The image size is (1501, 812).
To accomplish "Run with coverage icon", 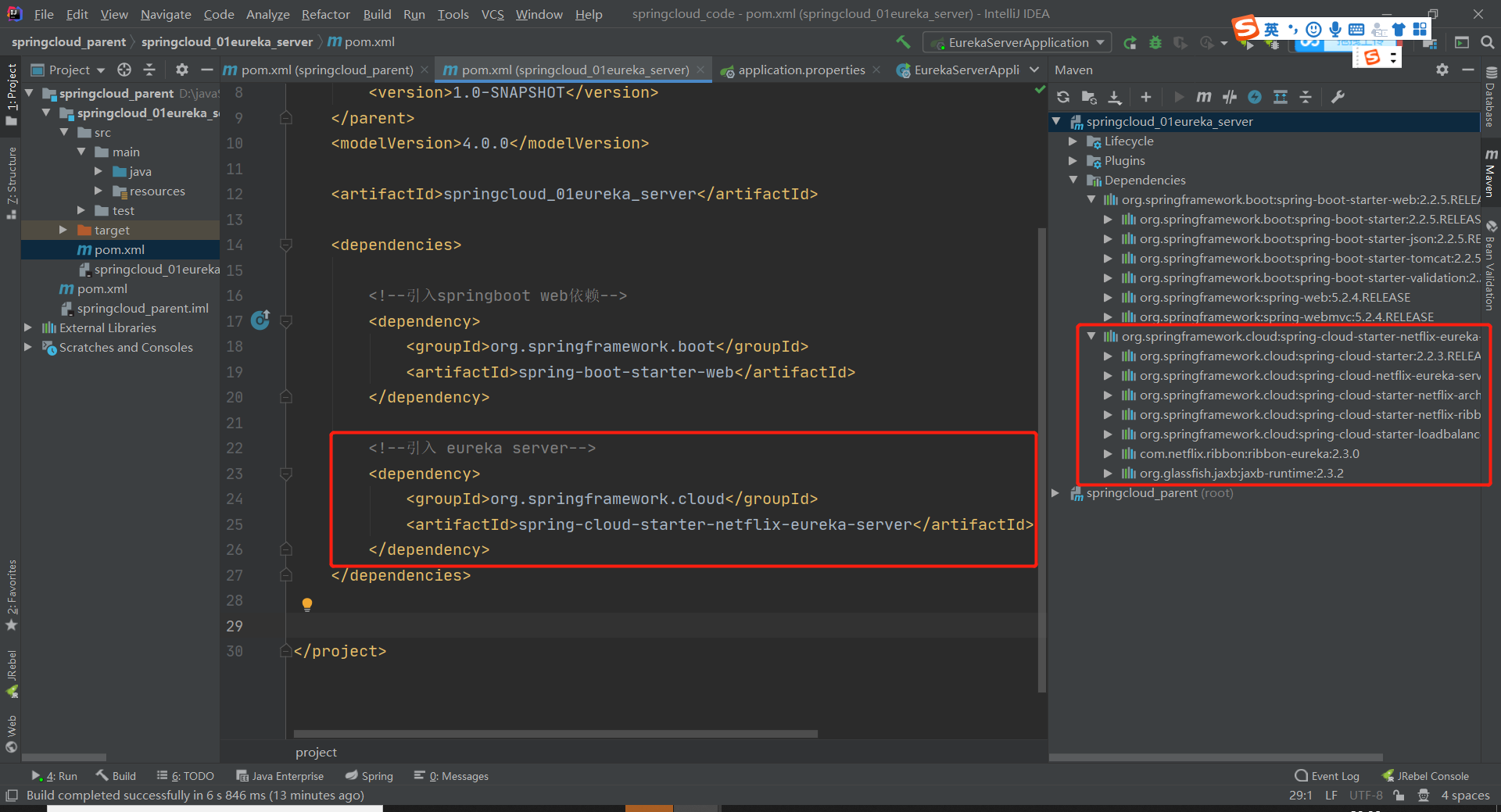I will click(1180, 43).
